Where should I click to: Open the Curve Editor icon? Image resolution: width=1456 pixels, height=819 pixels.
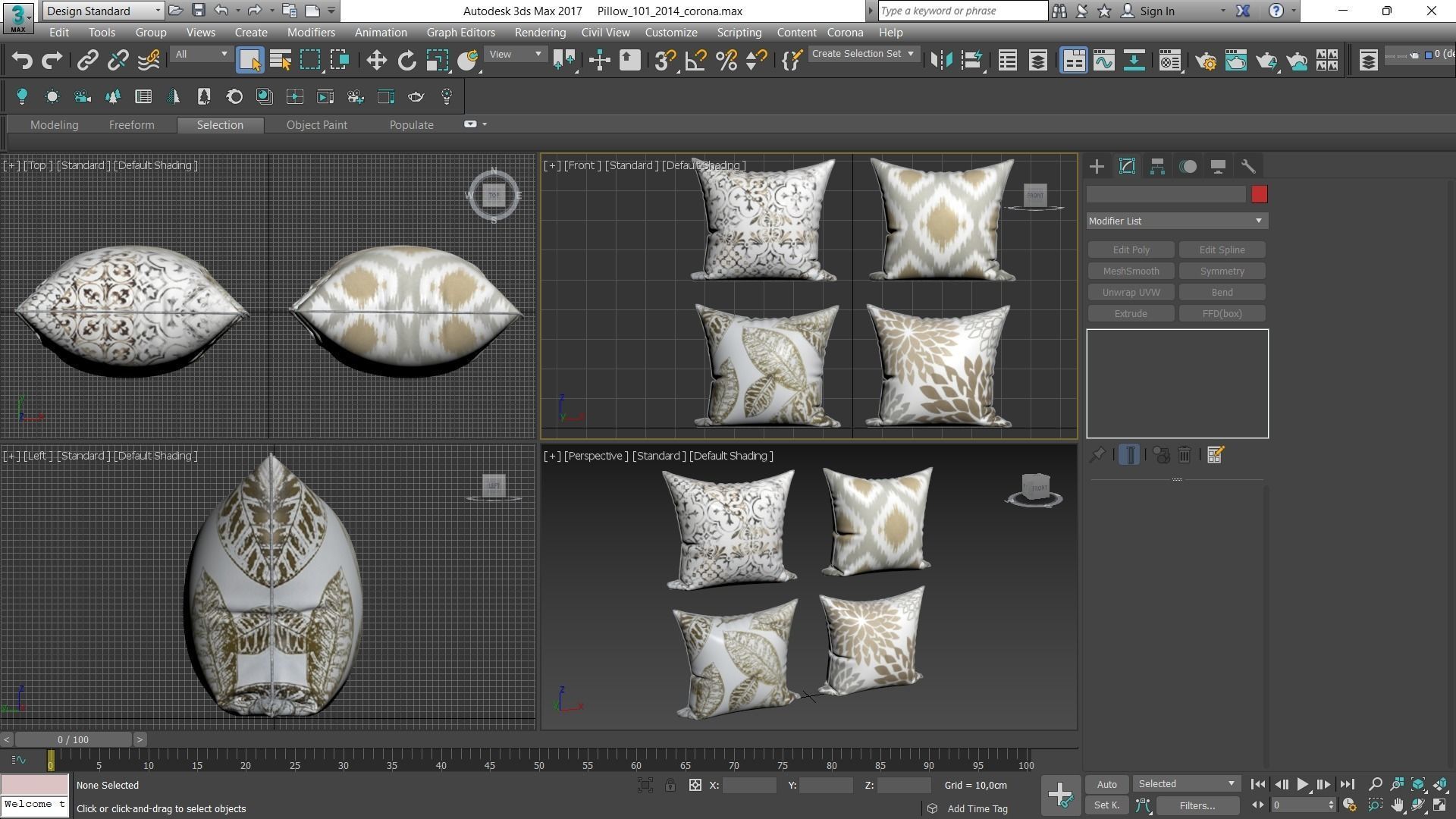tap(1104, 60)
